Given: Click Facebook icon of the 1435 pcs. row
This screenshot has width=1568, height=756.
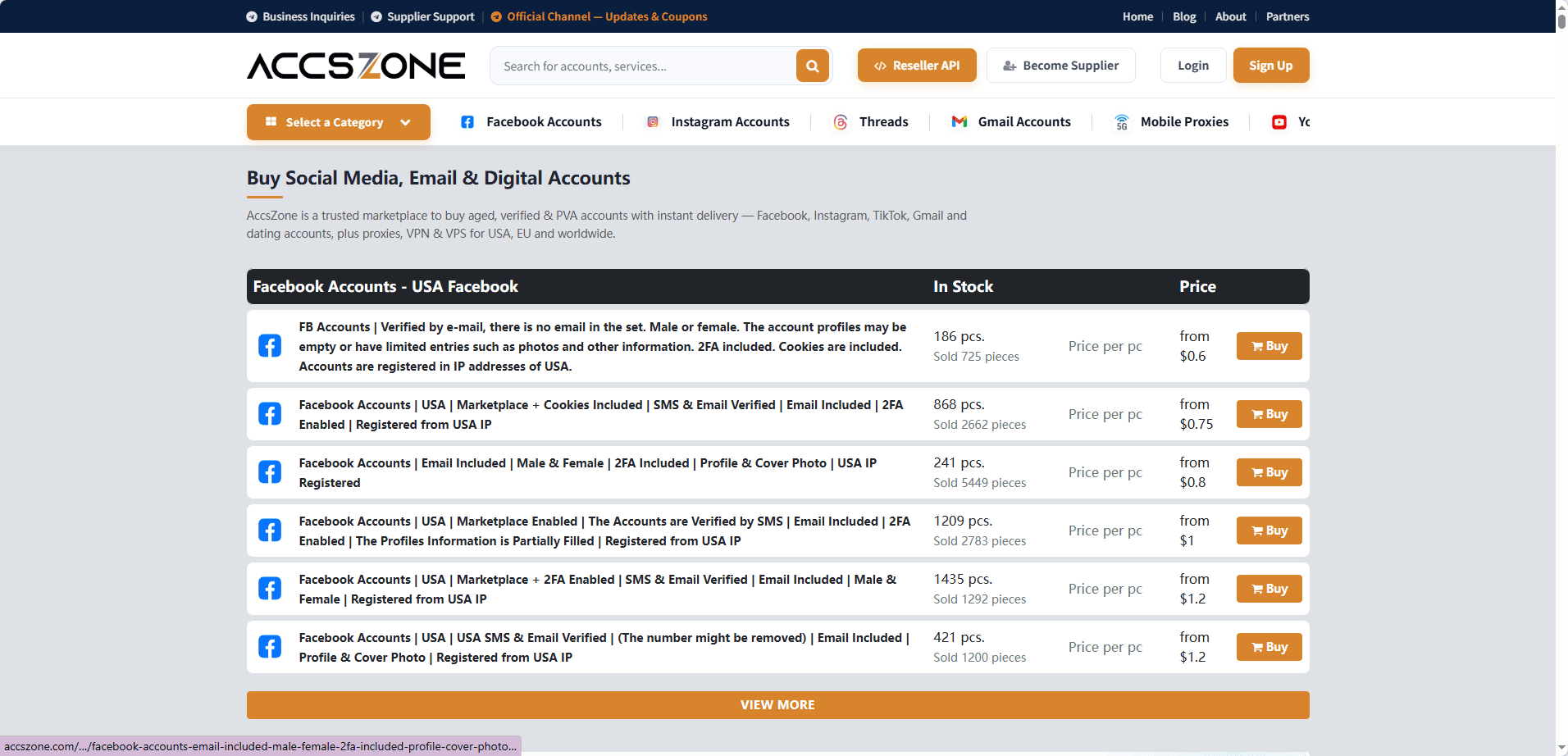Looking at the screenshot, I should 270,589.
